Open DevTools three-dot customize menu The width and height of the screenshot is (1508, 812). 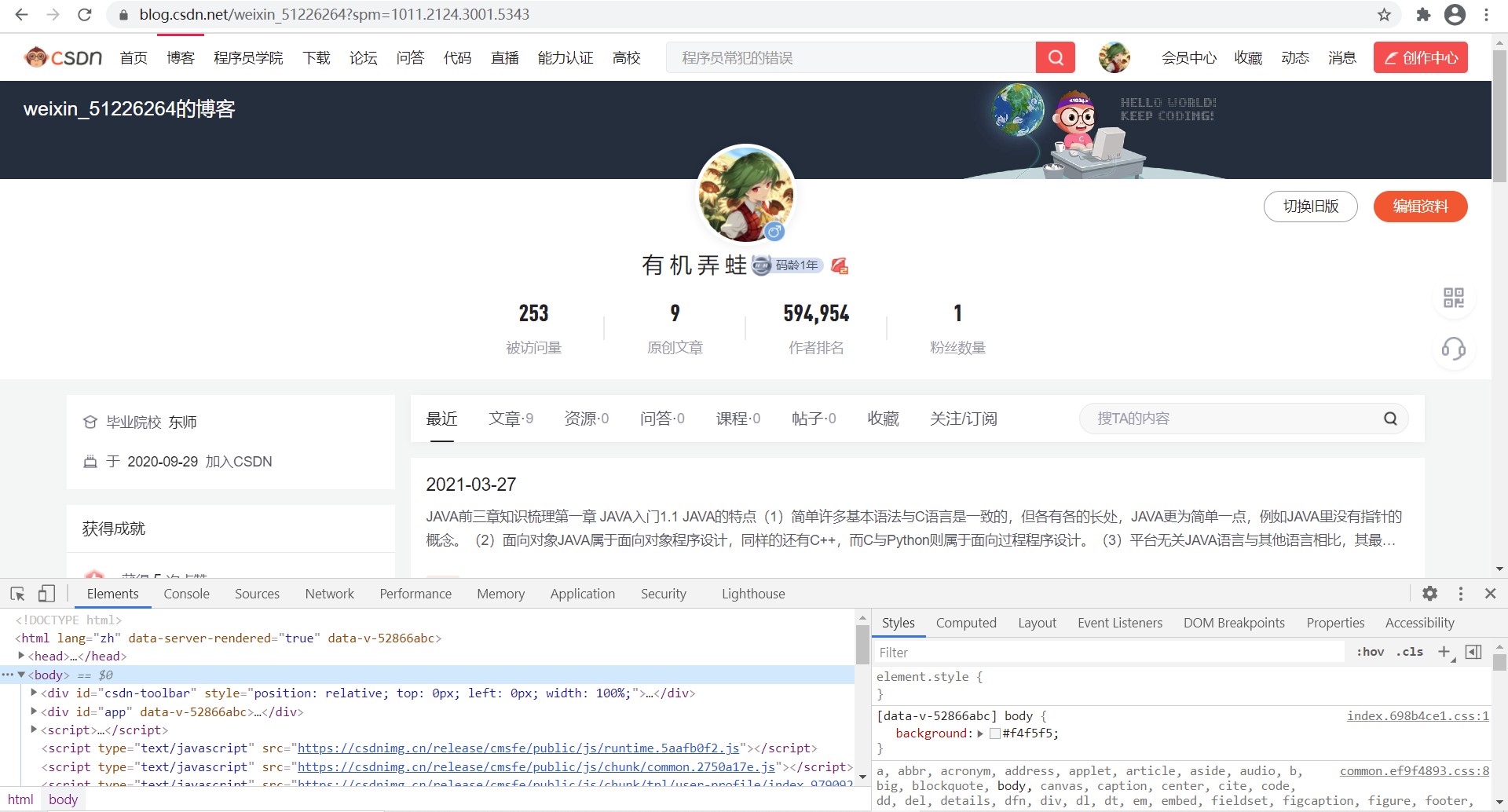[1461, 594]
